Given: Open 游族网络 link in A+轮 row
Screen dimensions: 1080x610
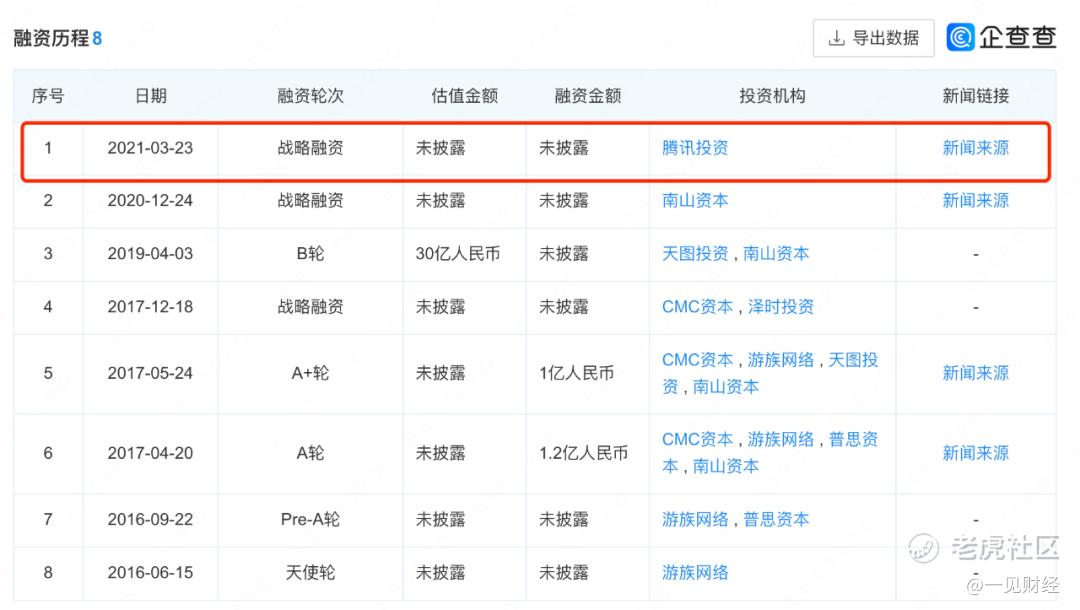Looking at the screenshot, I should point(780,359).
